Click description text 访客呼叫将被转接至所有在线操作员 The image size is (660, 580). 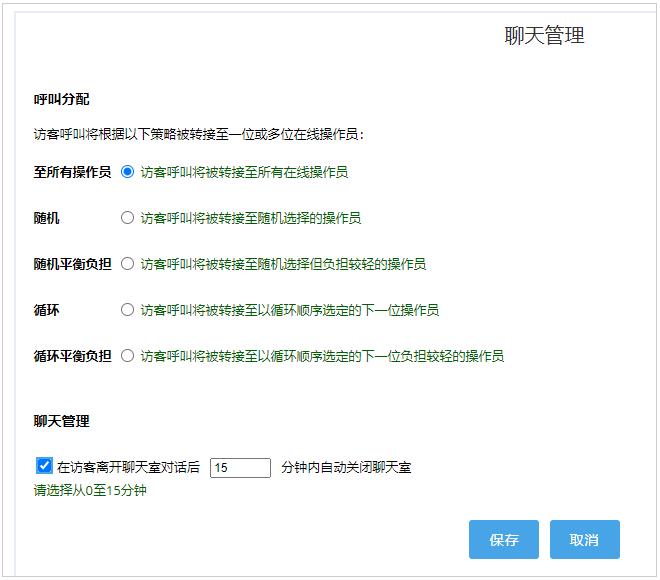click(x=244, y=172)
